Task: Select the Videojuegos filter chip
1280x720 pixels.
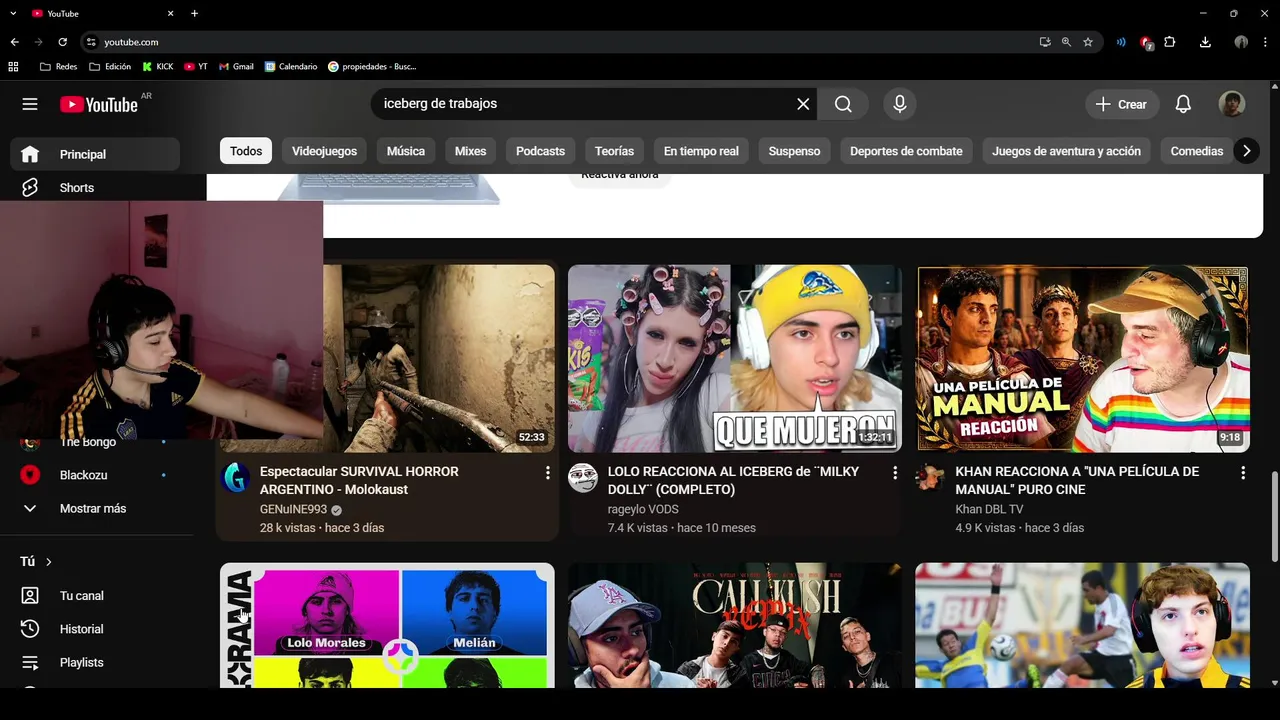Action: click(324, 151)
